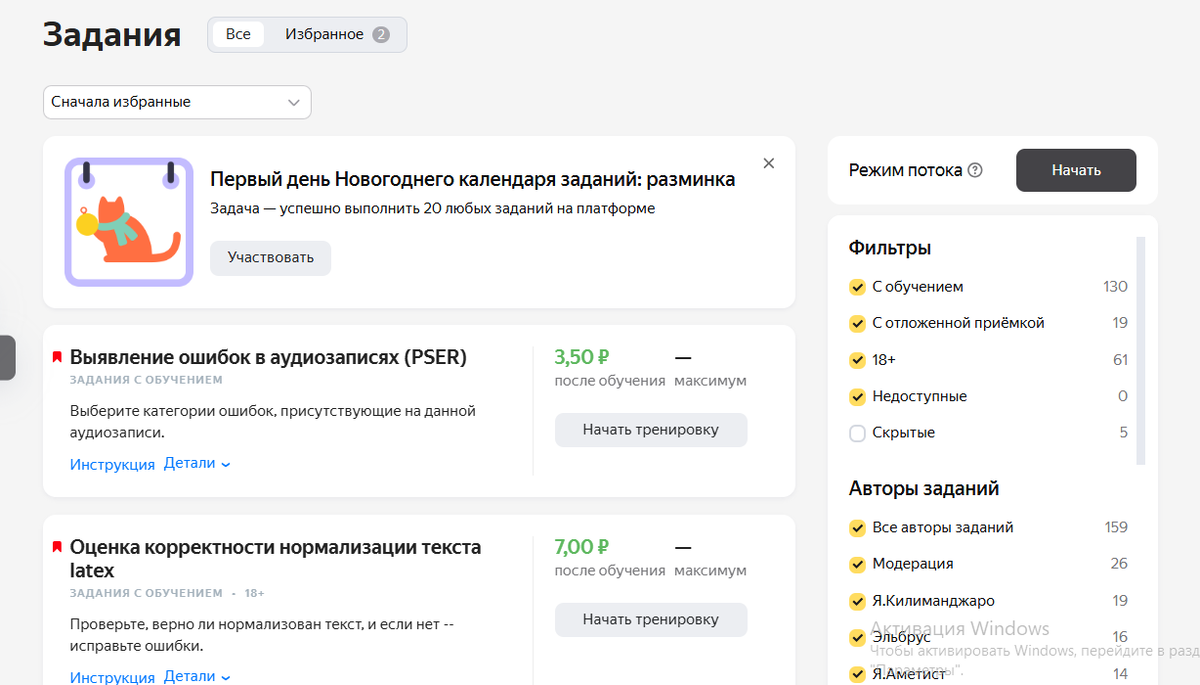Image resolution: width=1200 pixels, height=685 pixels.
Task: Click the Режим потока label
Action: 905,170
